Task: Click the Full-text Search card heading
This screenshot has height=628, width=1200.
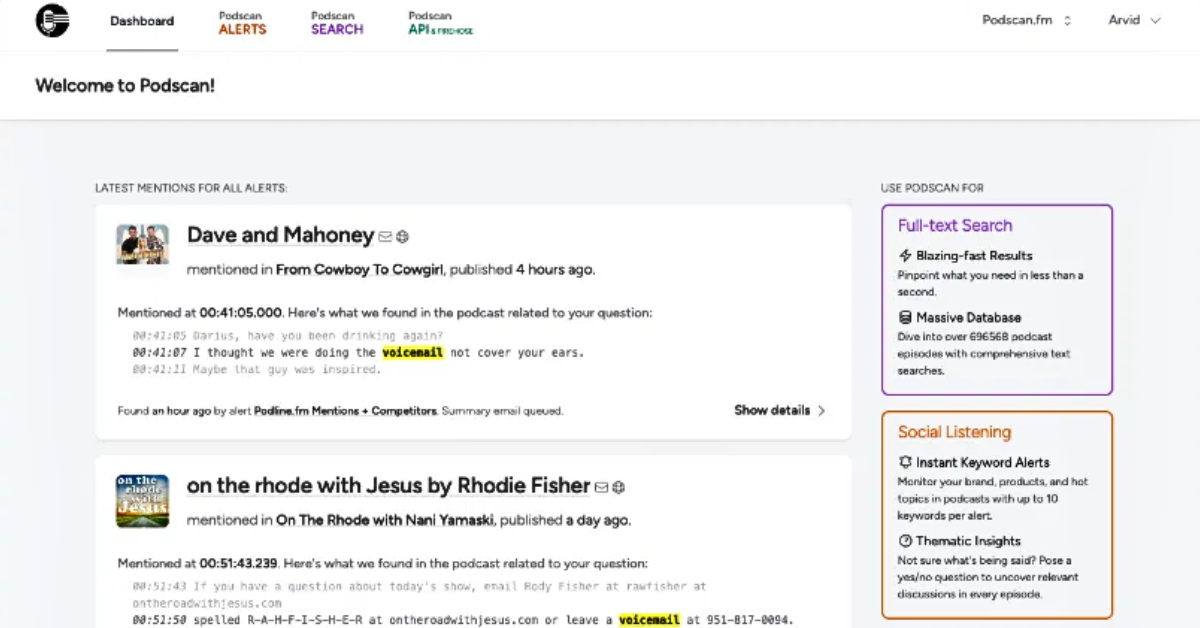Action: point(955,226)
